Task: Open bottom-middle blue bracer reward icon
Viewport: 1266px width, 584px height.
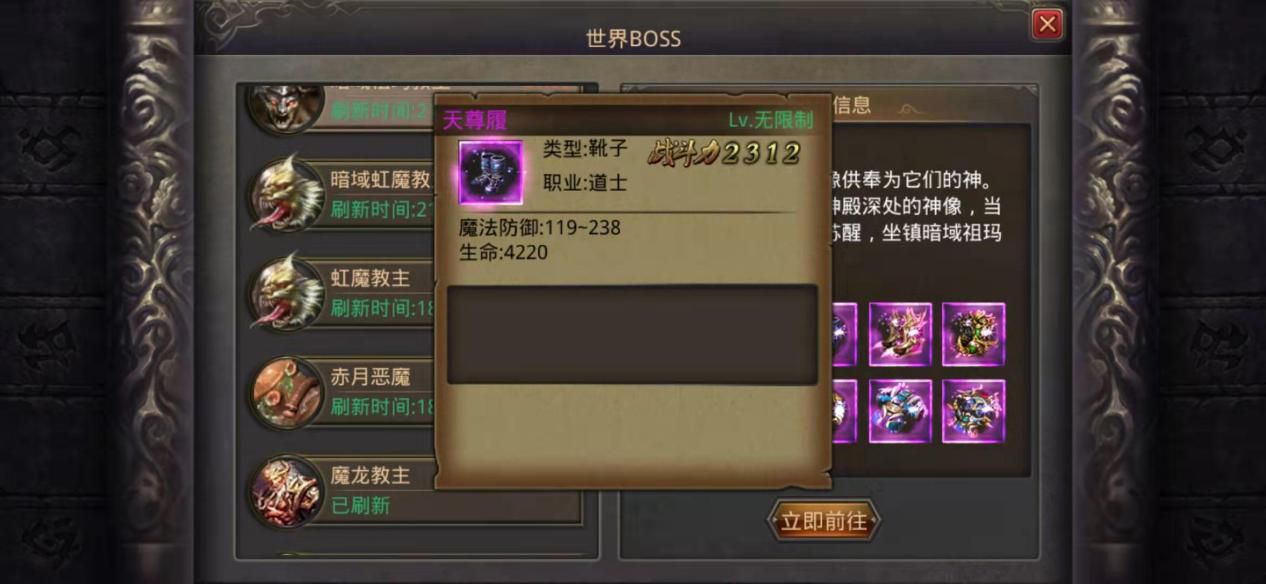Action: point(900,411)
